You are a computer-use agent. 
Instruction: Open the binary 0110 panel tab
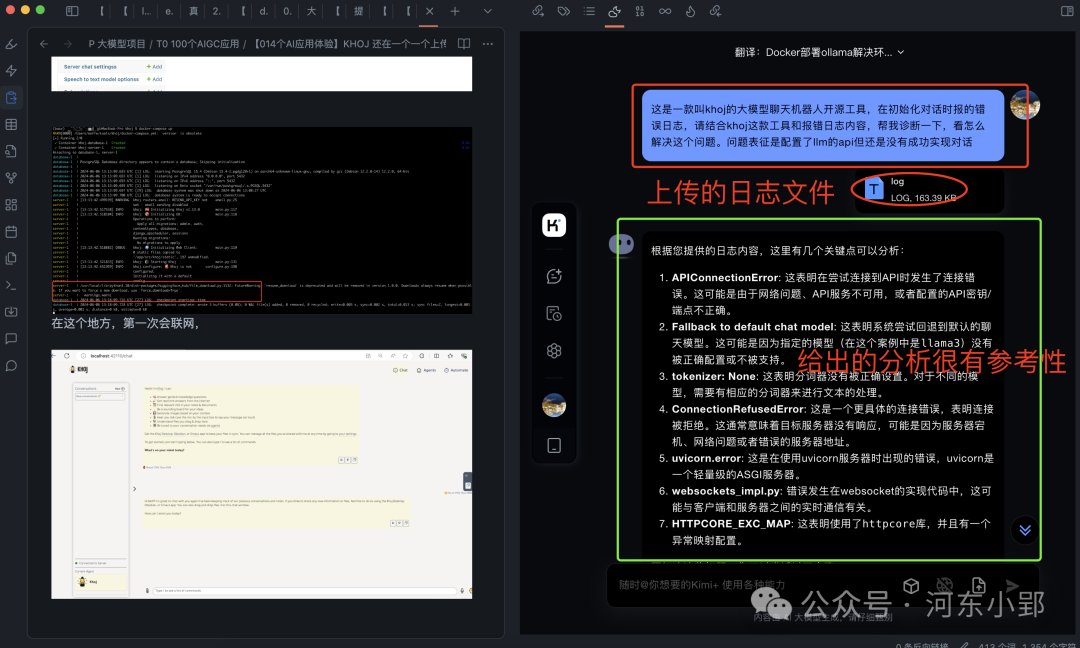pos(640,11)
